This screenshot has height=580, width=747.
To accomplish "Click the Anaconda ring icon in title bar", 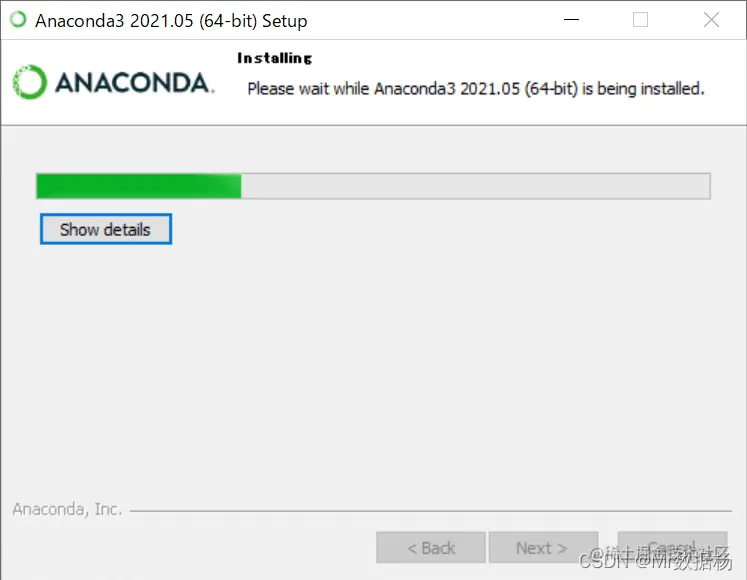I will pos(19,20).
